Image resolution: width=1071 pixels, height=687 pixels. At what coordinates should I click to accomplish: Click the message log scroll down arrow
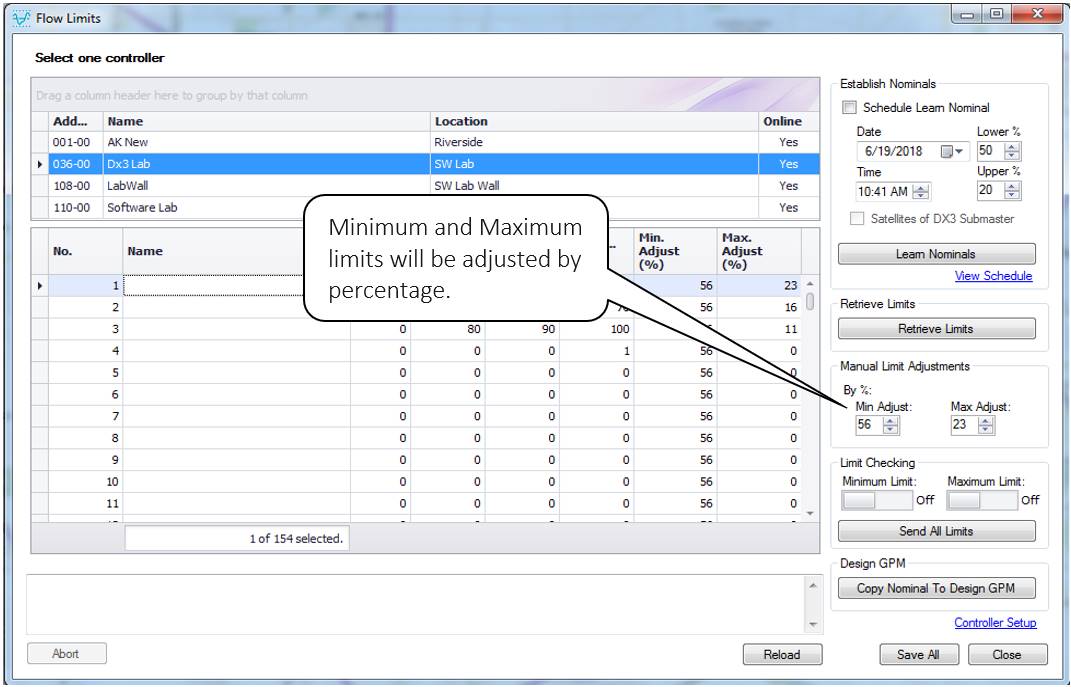click(813, 624)
